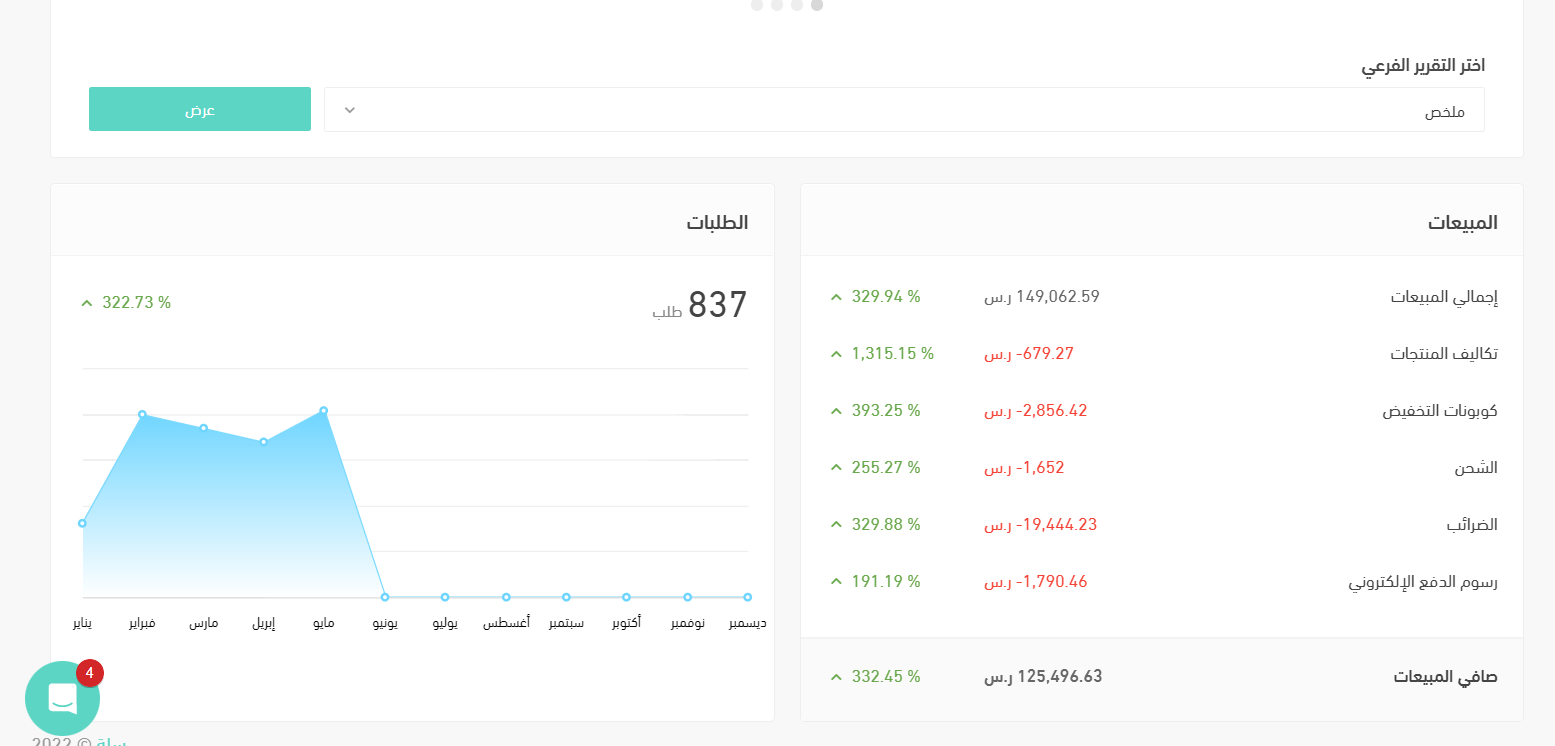Click the صافي المبيعات net sales label
This screenshot has width=1555, height=746.
pyautogui.click(x=1445, y=677)
